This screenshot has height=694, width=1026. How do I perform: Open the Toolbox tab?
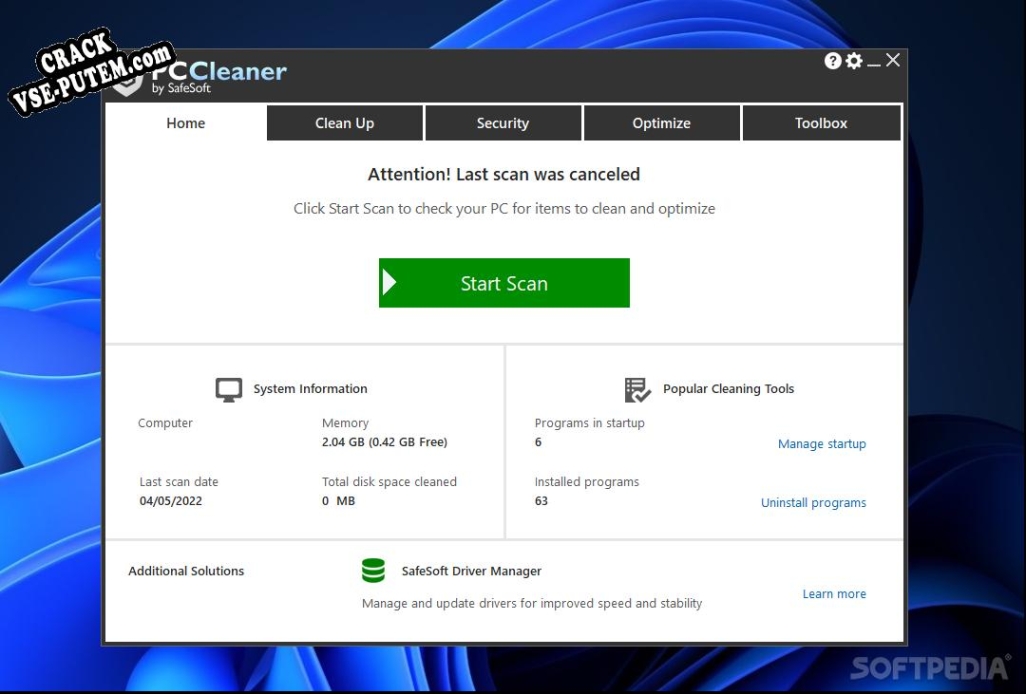click(821, 123)
